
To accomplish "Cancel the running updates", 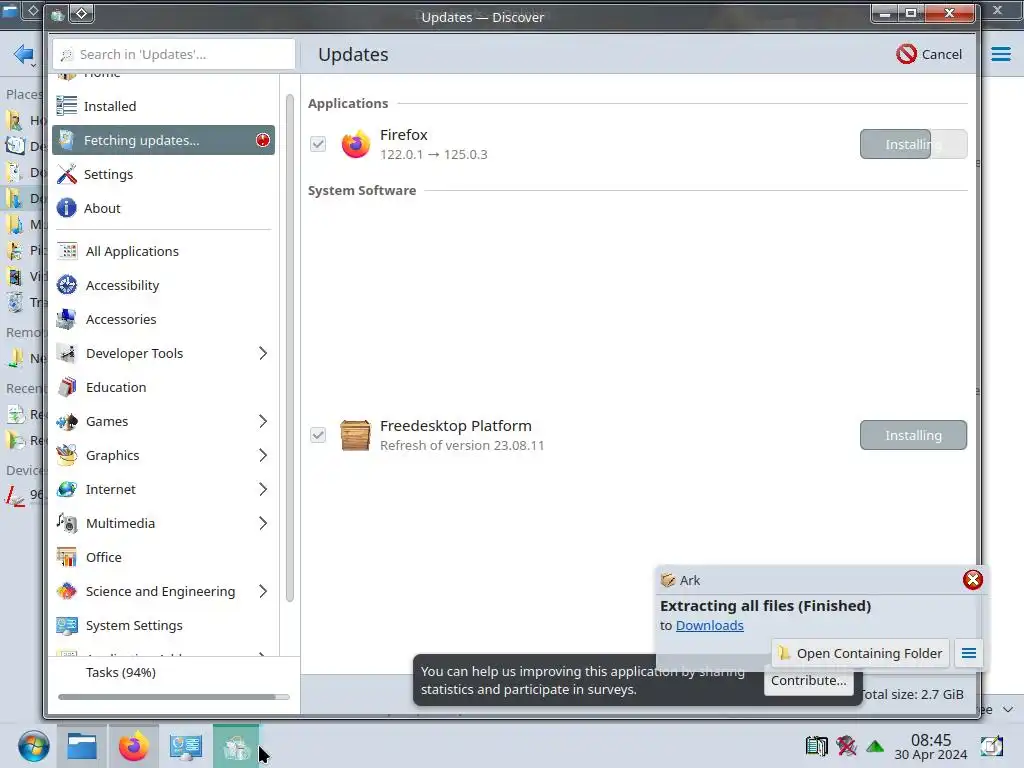I will tap(929, 54).
